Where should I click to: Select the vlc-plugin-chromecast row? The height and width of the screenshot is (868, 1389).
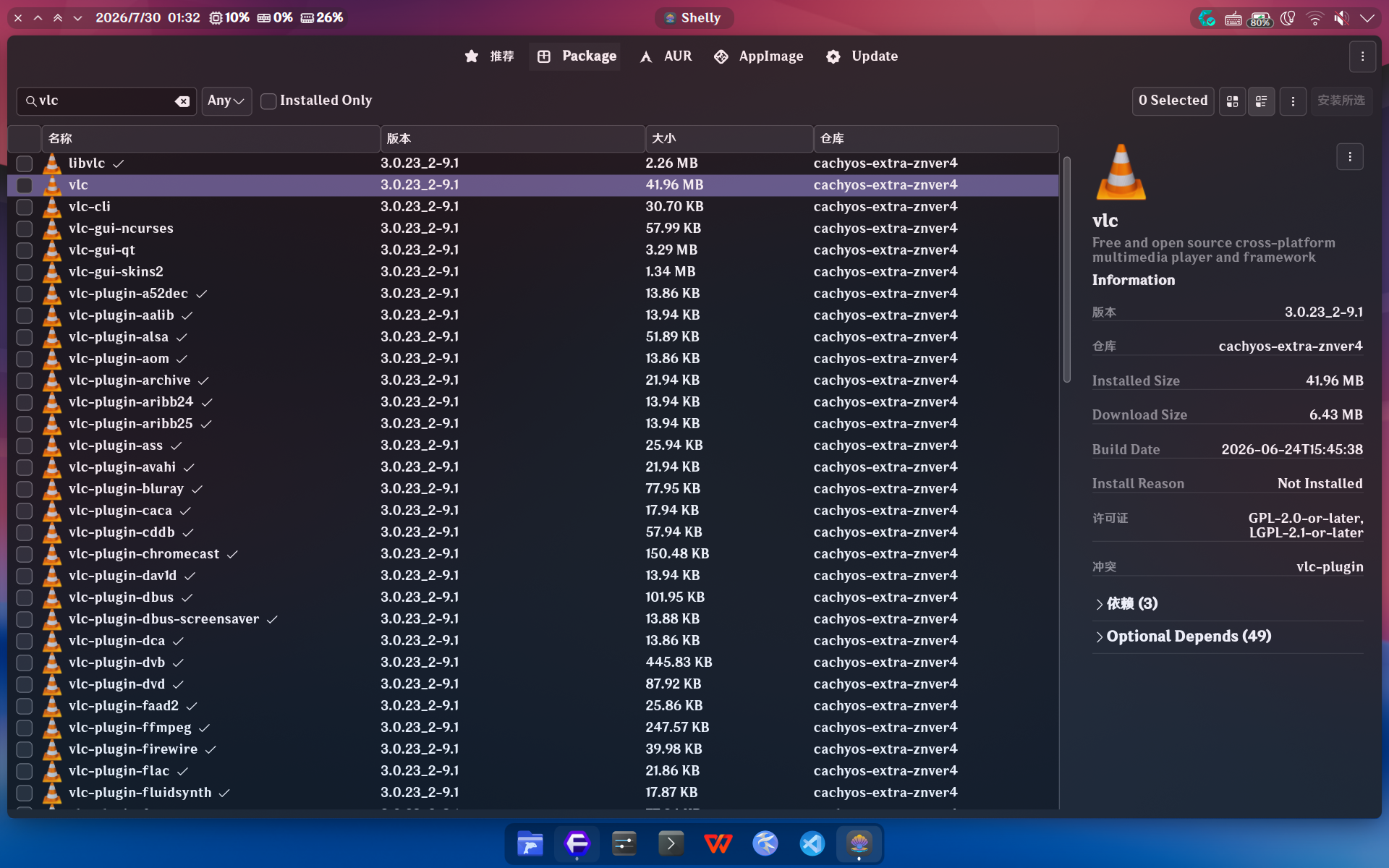[x=533, y=554]
